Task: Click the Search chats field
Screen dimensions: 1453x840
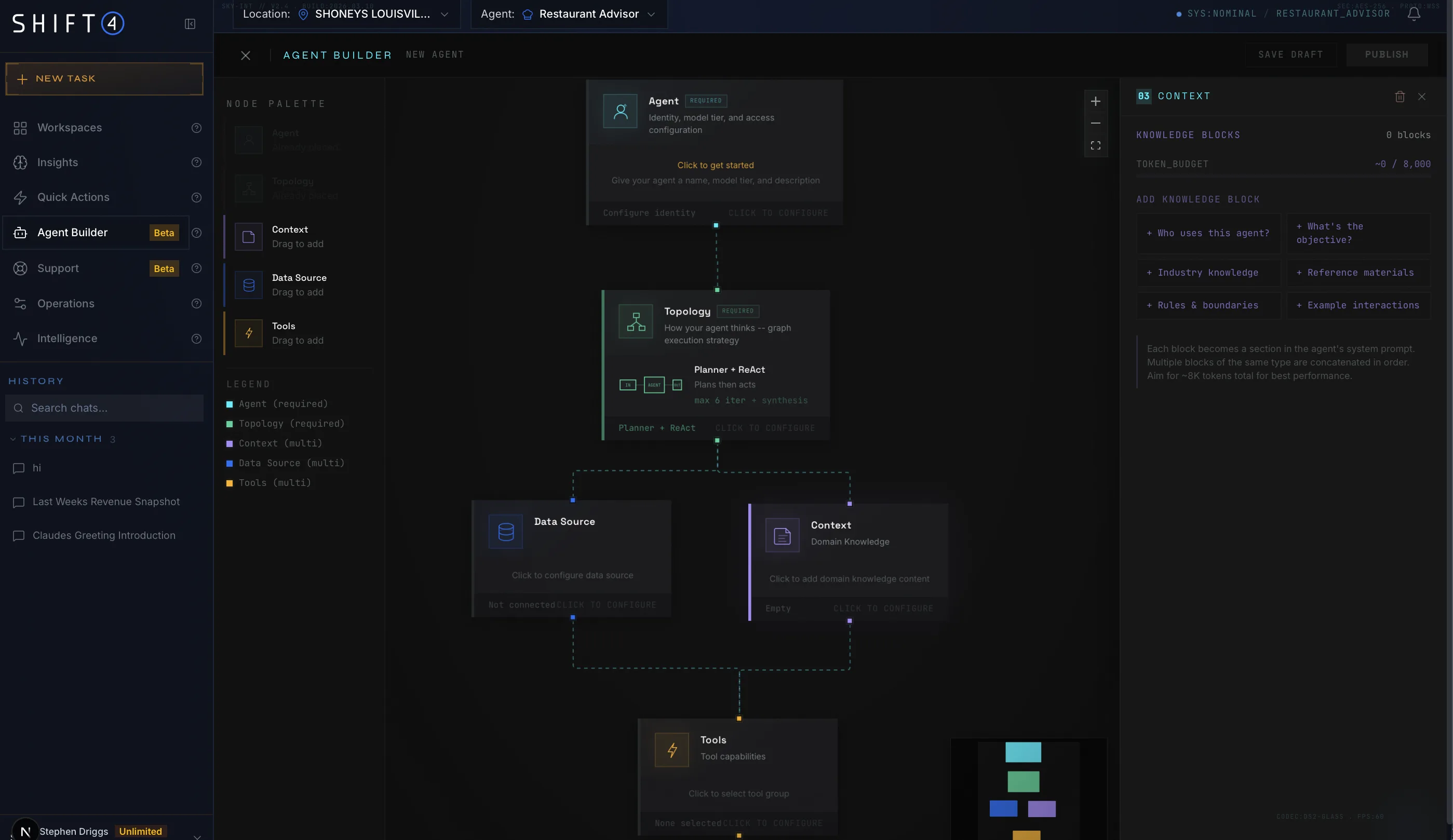Action: click(x=104, y=408)
